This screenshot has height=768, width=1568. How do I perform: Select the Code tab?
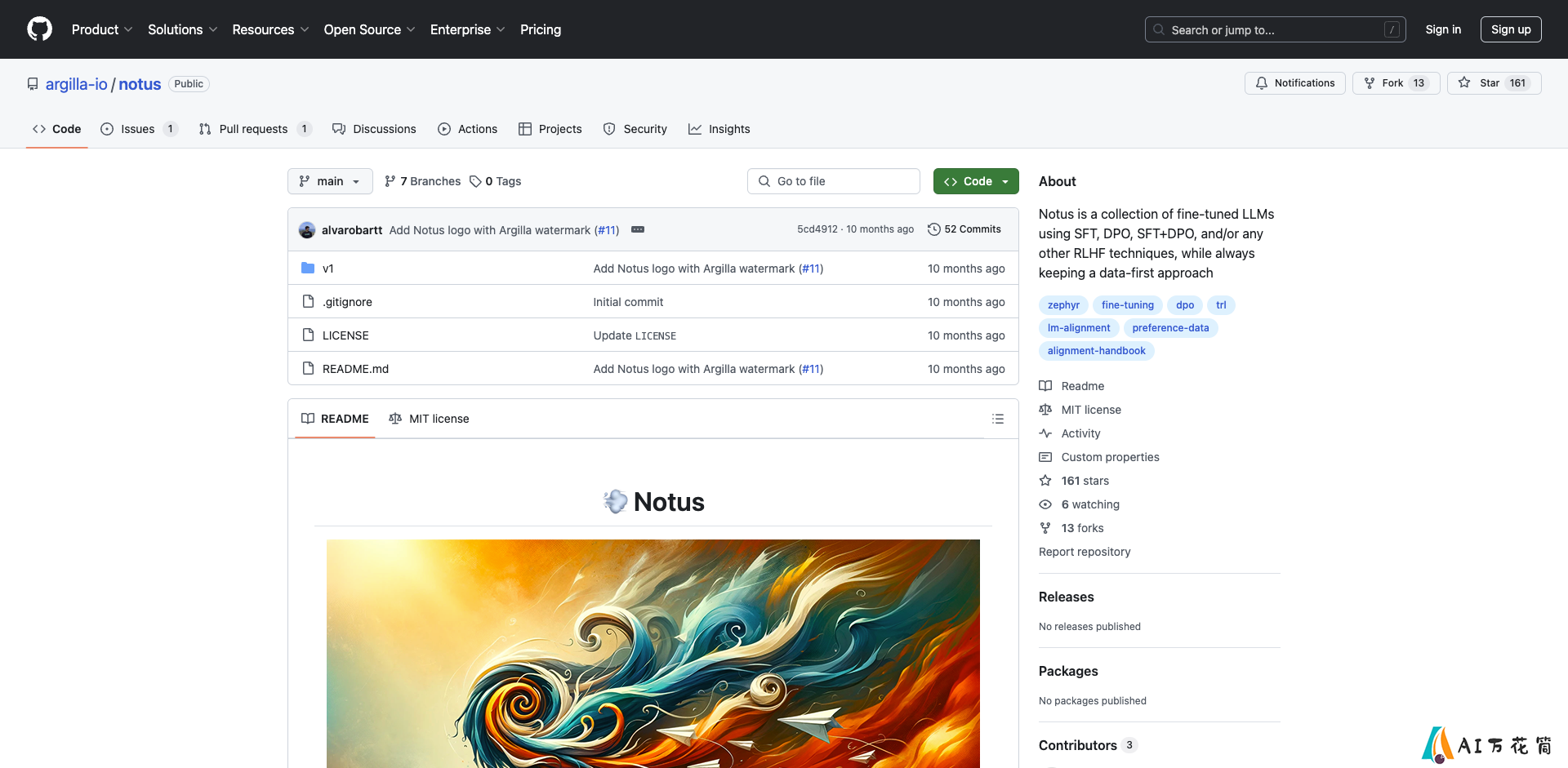point(56,129)
